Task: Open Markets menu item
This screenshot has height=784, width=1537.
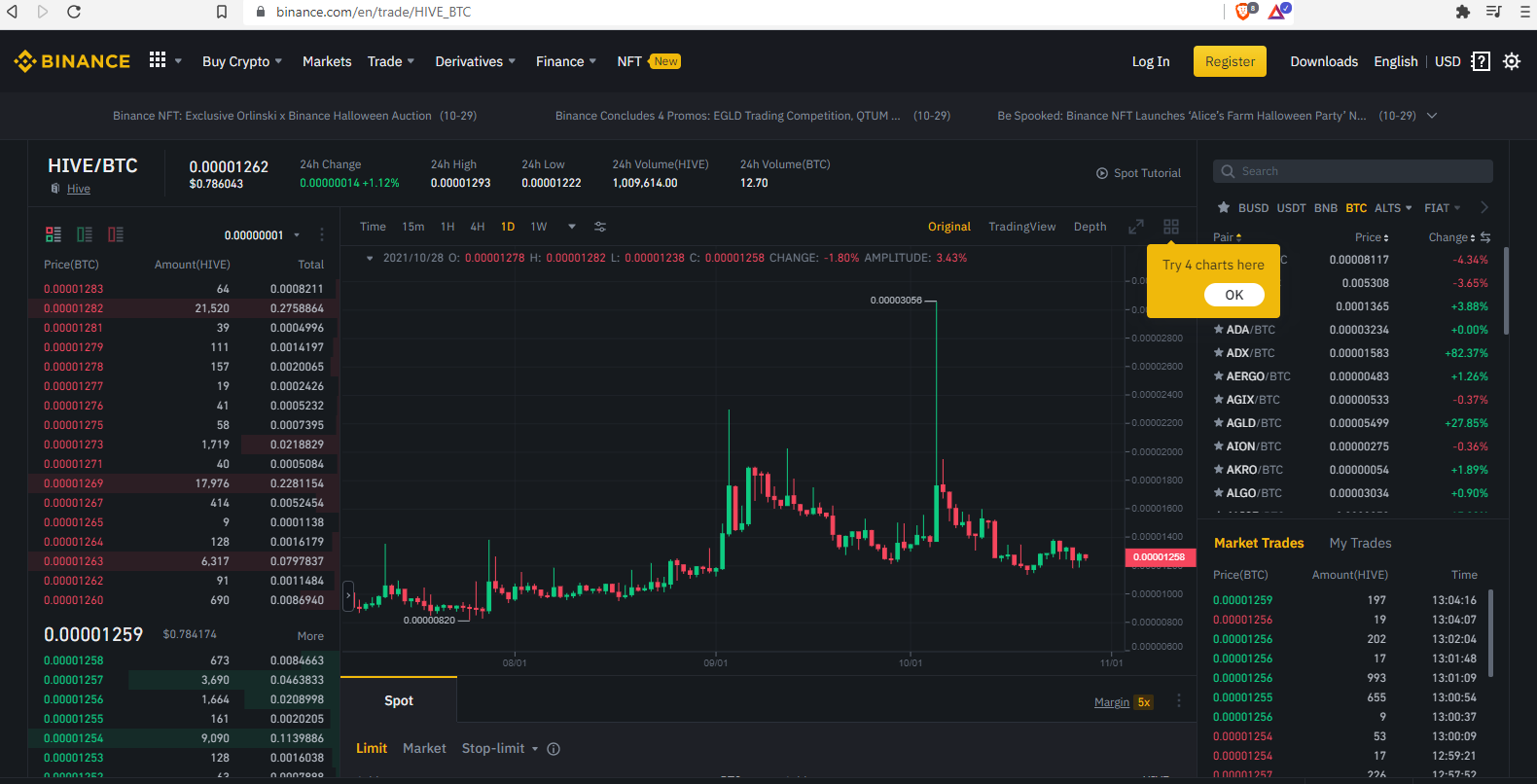Action: coord(327,61)
